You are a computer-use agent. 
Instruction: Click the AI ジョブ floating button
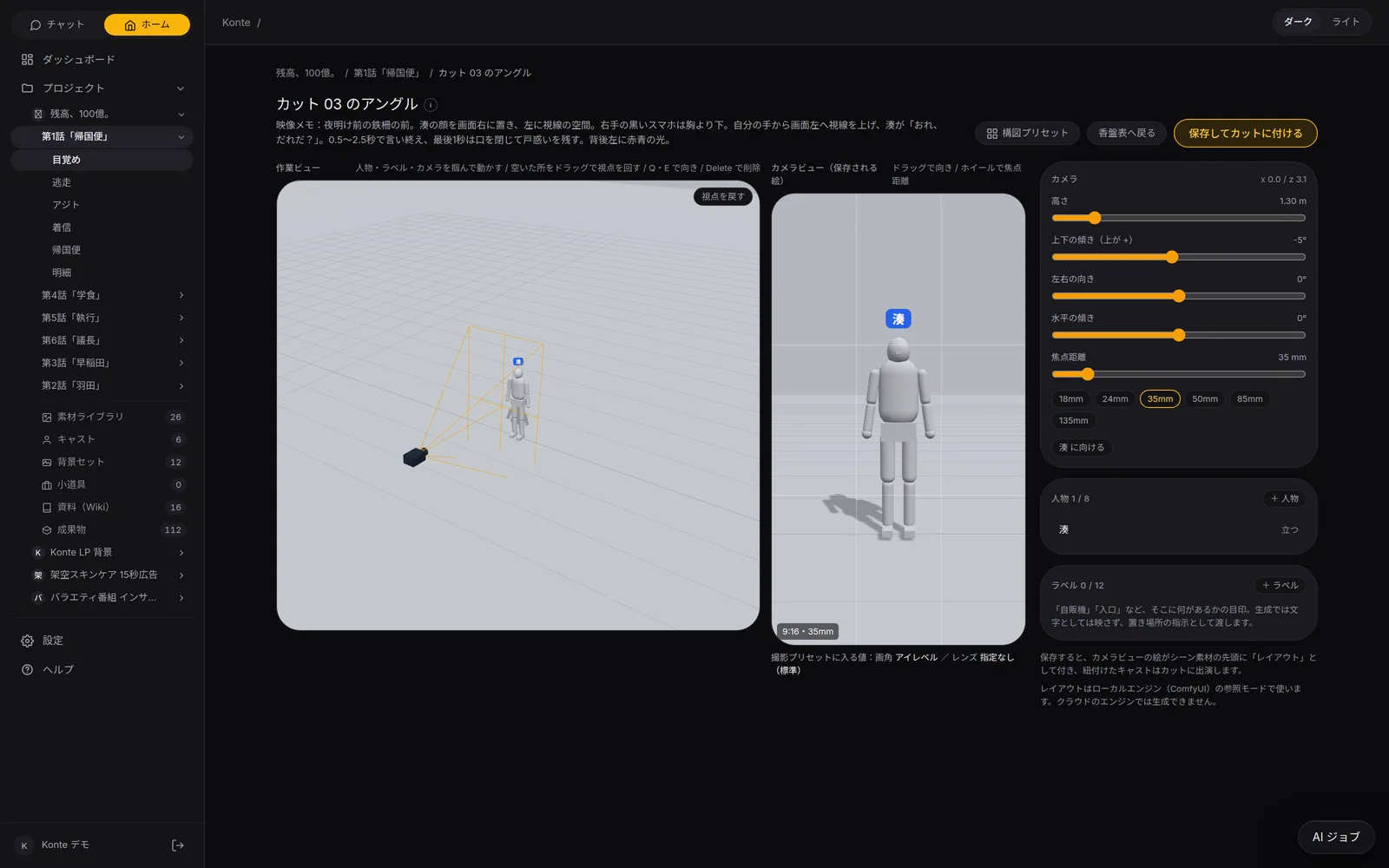click(1335, 837)
